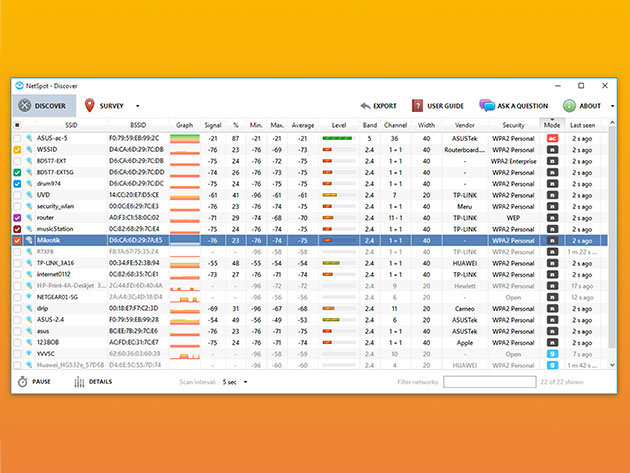The width and height of the screenshot is (630, 473).
Task: Open the Scan interval 5 sec dropdown
Action: [235, 382]
